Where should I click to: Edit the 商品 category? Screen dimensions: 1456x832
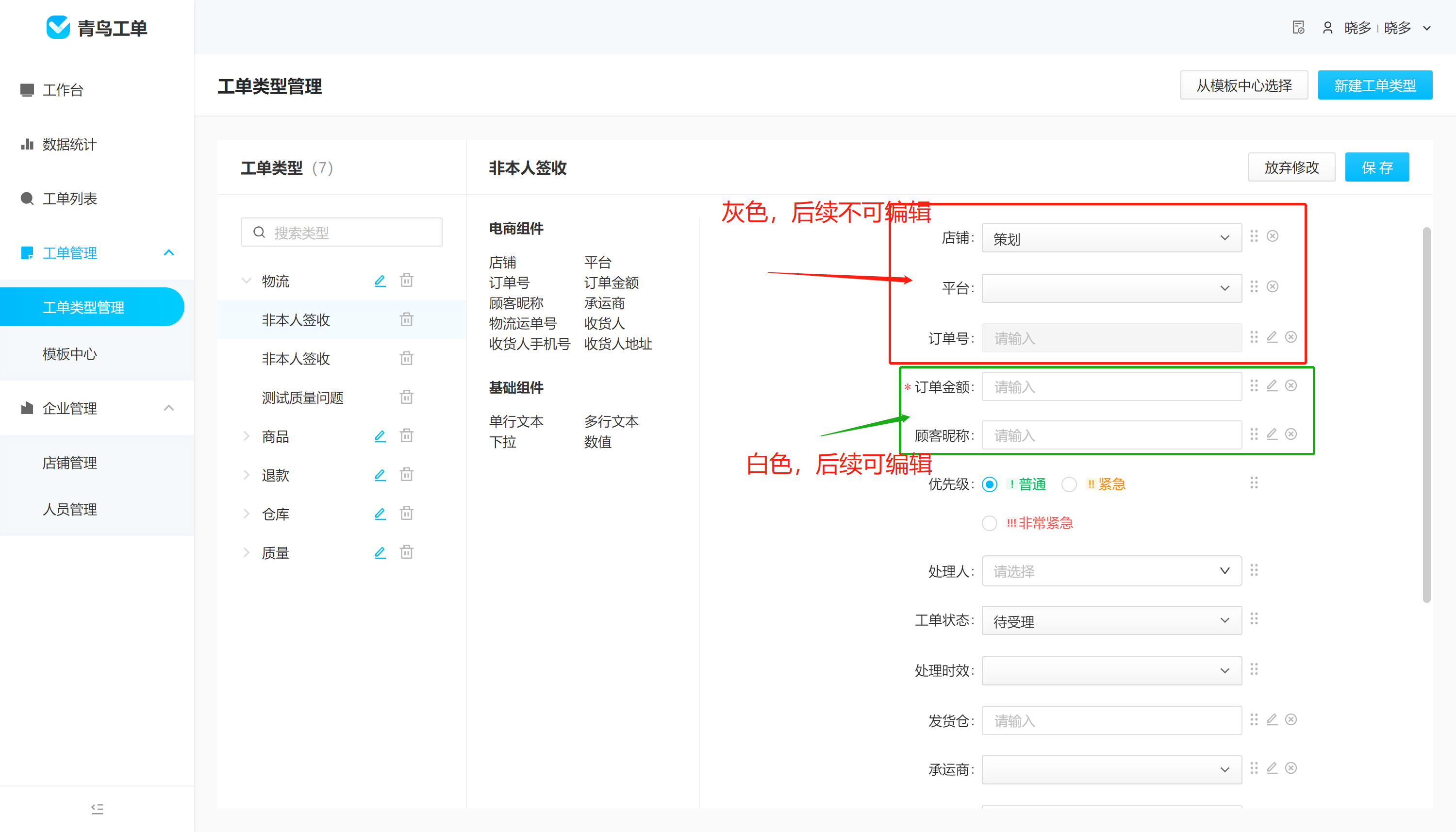[x=380, y=436]
